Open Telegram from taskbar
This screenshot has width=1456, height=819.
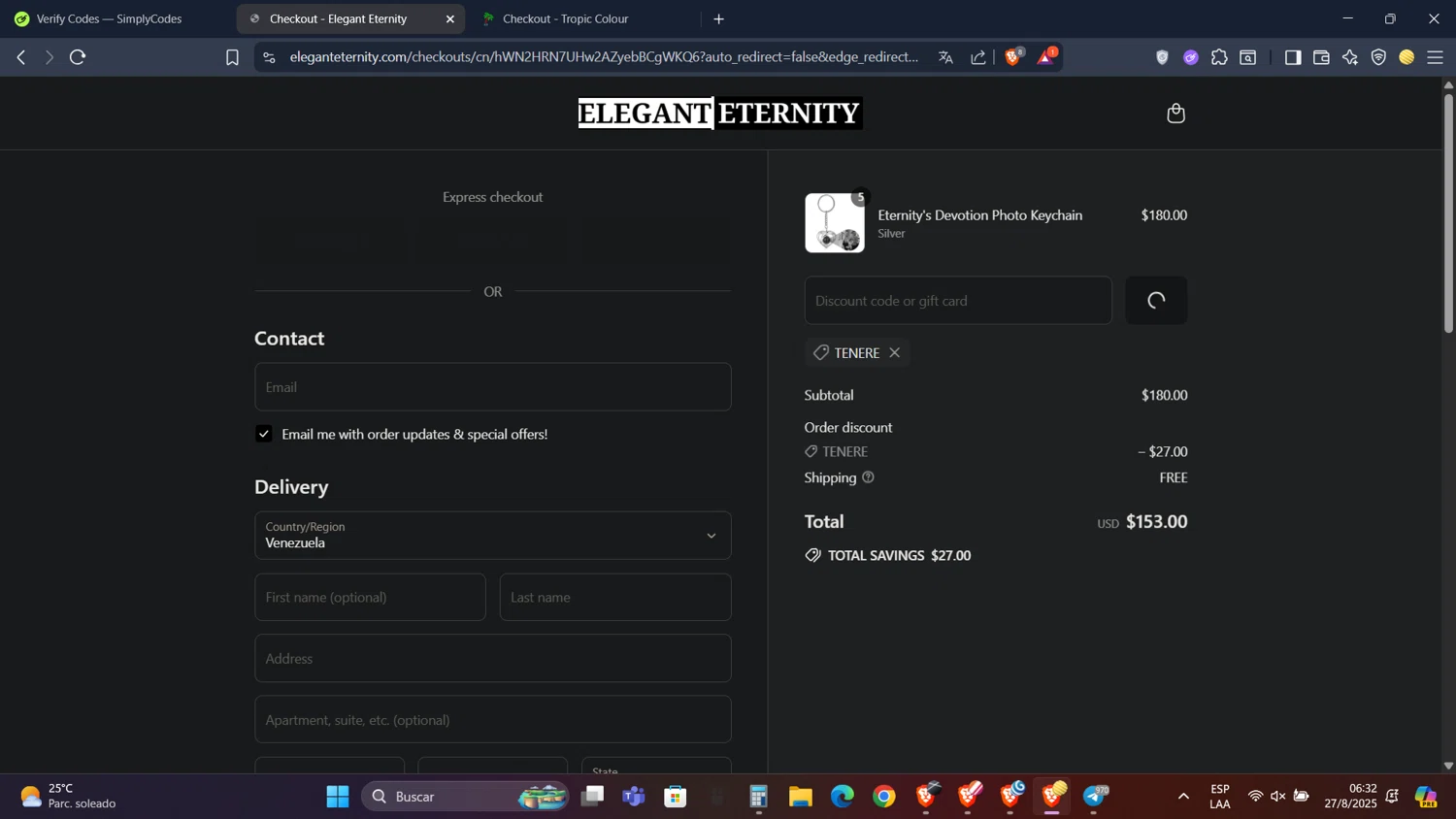pyautogui.click(x=1095, y=797)
